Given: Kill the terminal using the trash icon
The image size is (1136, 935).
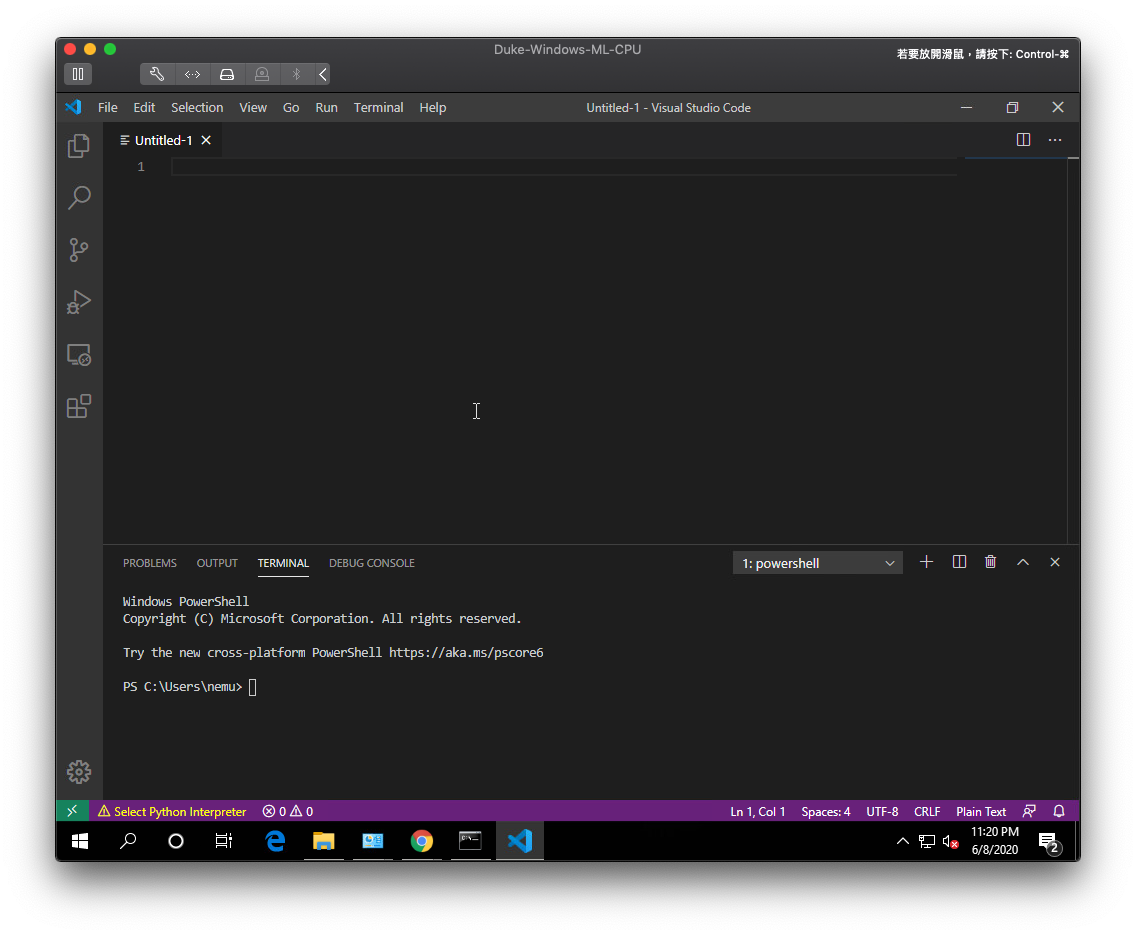Looking at the screenshot, I should (x=990, y=562).
